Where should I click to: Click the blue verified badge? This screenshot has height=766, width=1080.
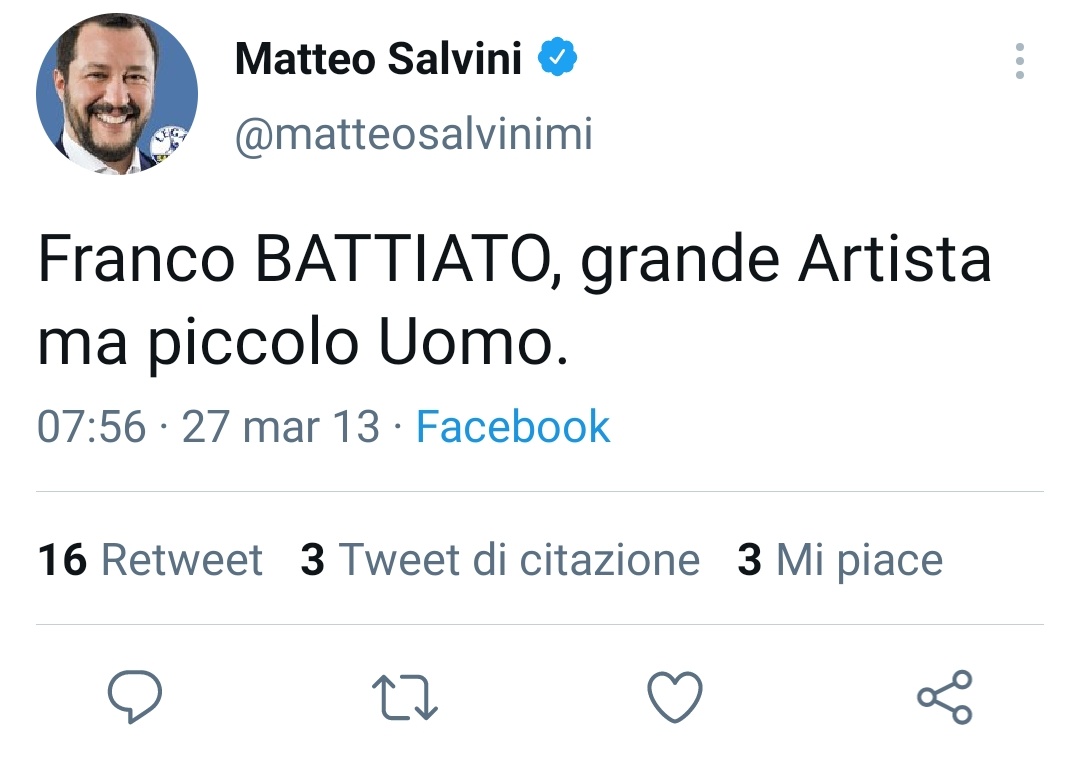click(558, 60)
